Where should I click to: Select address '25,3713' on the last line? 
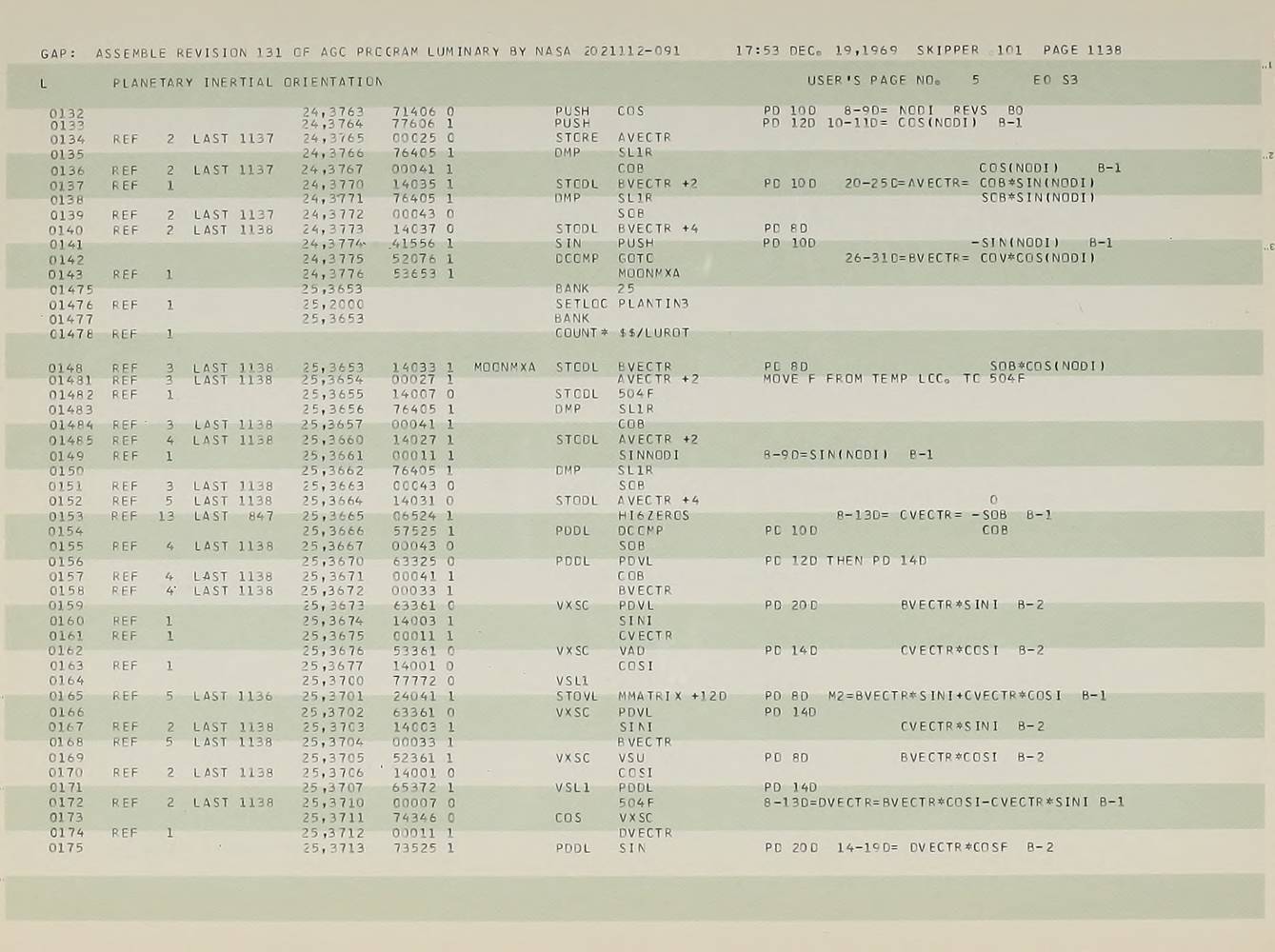(x=333, y=848)
